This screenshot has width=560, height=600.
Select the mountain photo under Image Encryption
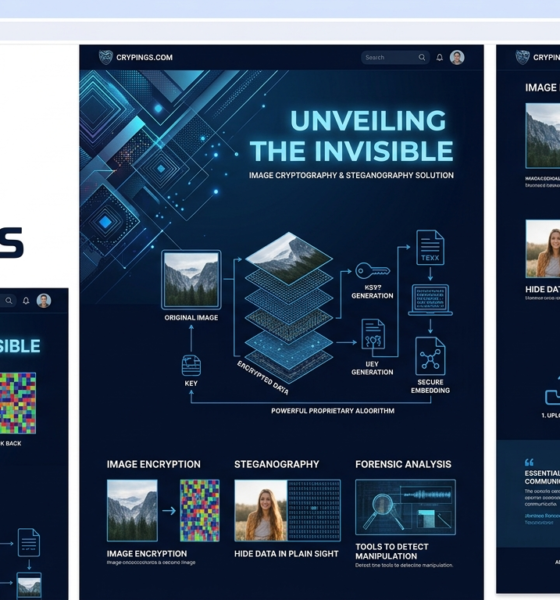pyautogui.click(x=132, y=510)
